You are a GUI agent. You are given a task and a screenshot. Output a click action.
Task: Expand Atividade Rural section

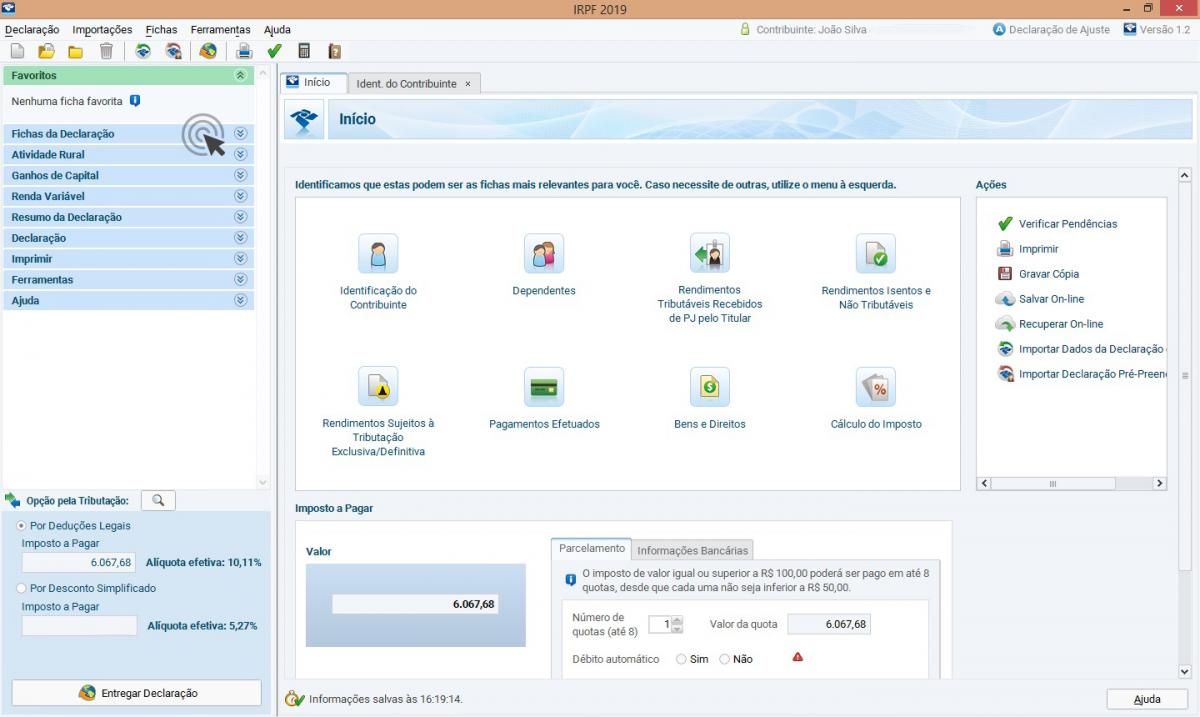240,154
